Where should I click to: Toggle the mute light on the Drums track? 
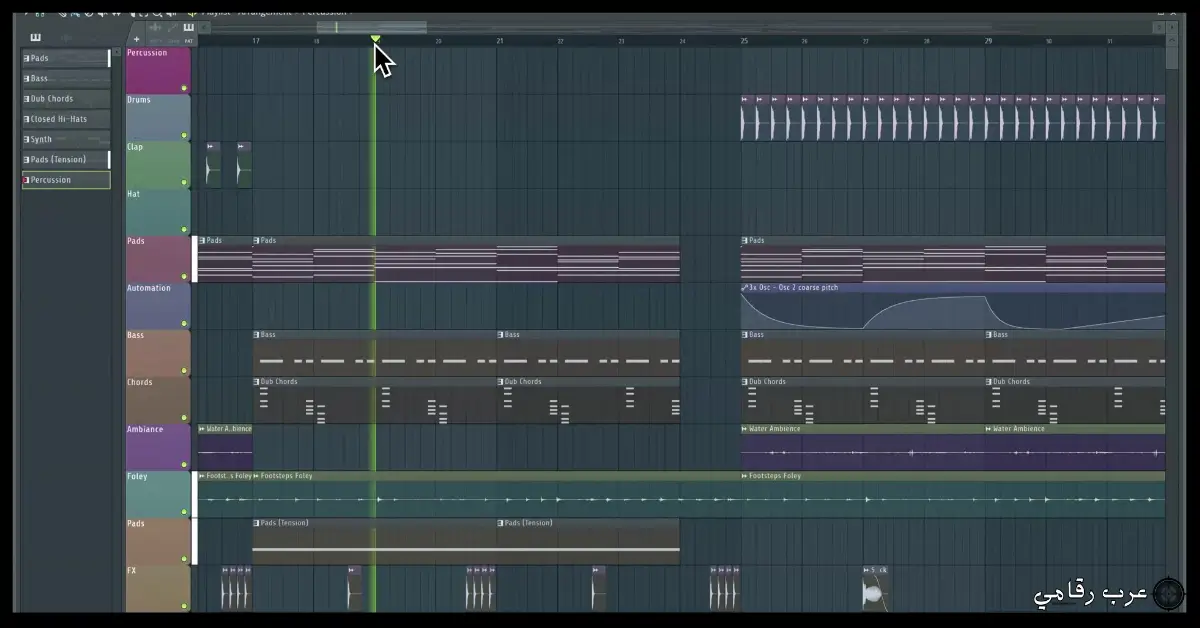(x=183, y=133)
